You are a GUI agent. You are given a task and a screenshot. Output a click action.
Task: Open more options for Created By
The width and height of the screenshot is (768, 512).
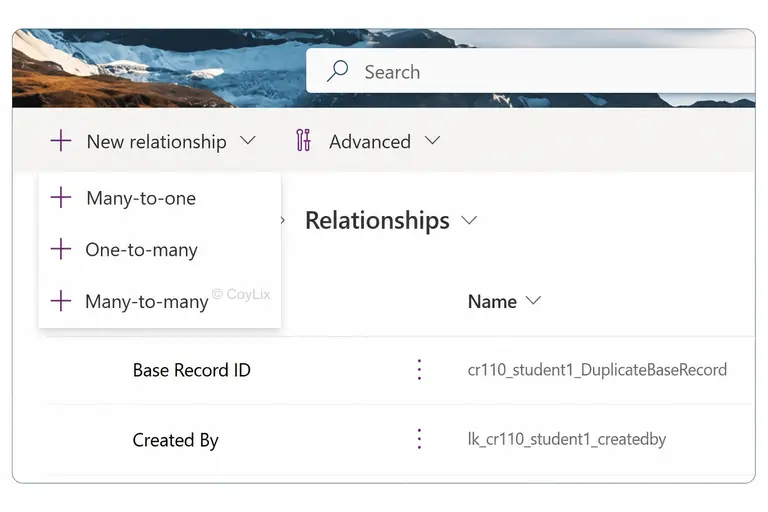(419, 439)
